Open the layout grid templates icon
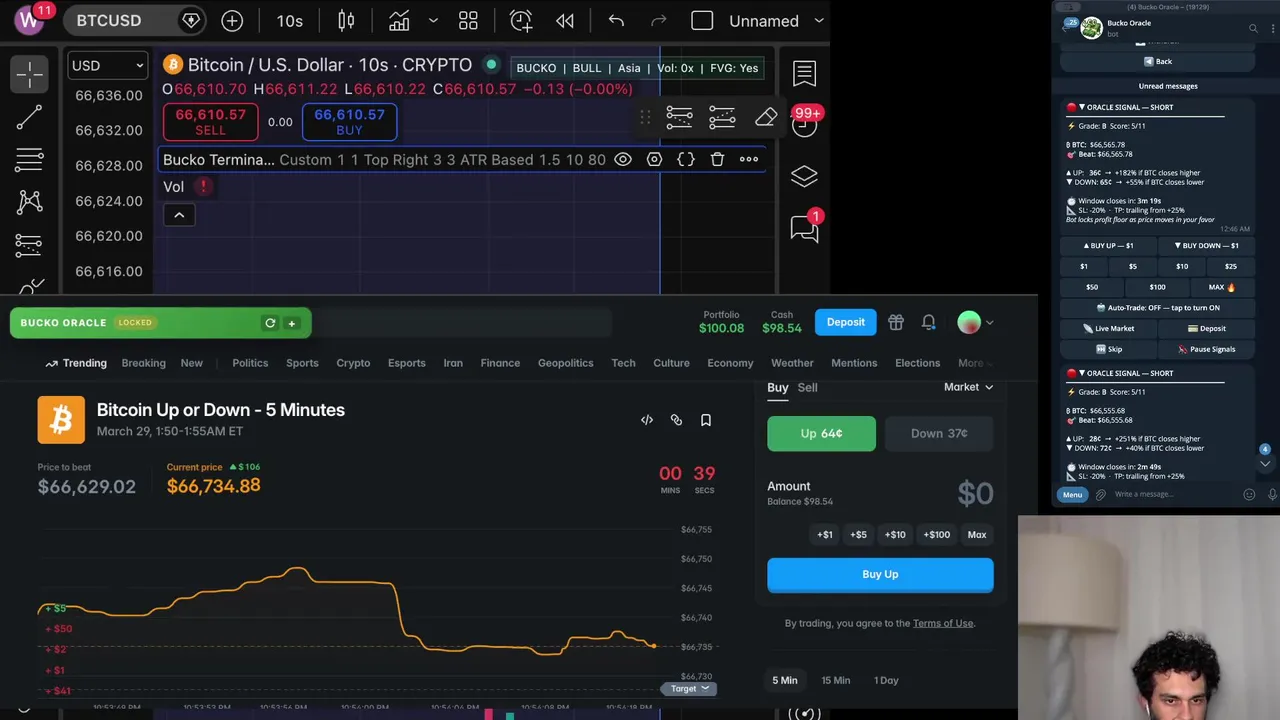1280x720 pixels. tap(468, 21)
